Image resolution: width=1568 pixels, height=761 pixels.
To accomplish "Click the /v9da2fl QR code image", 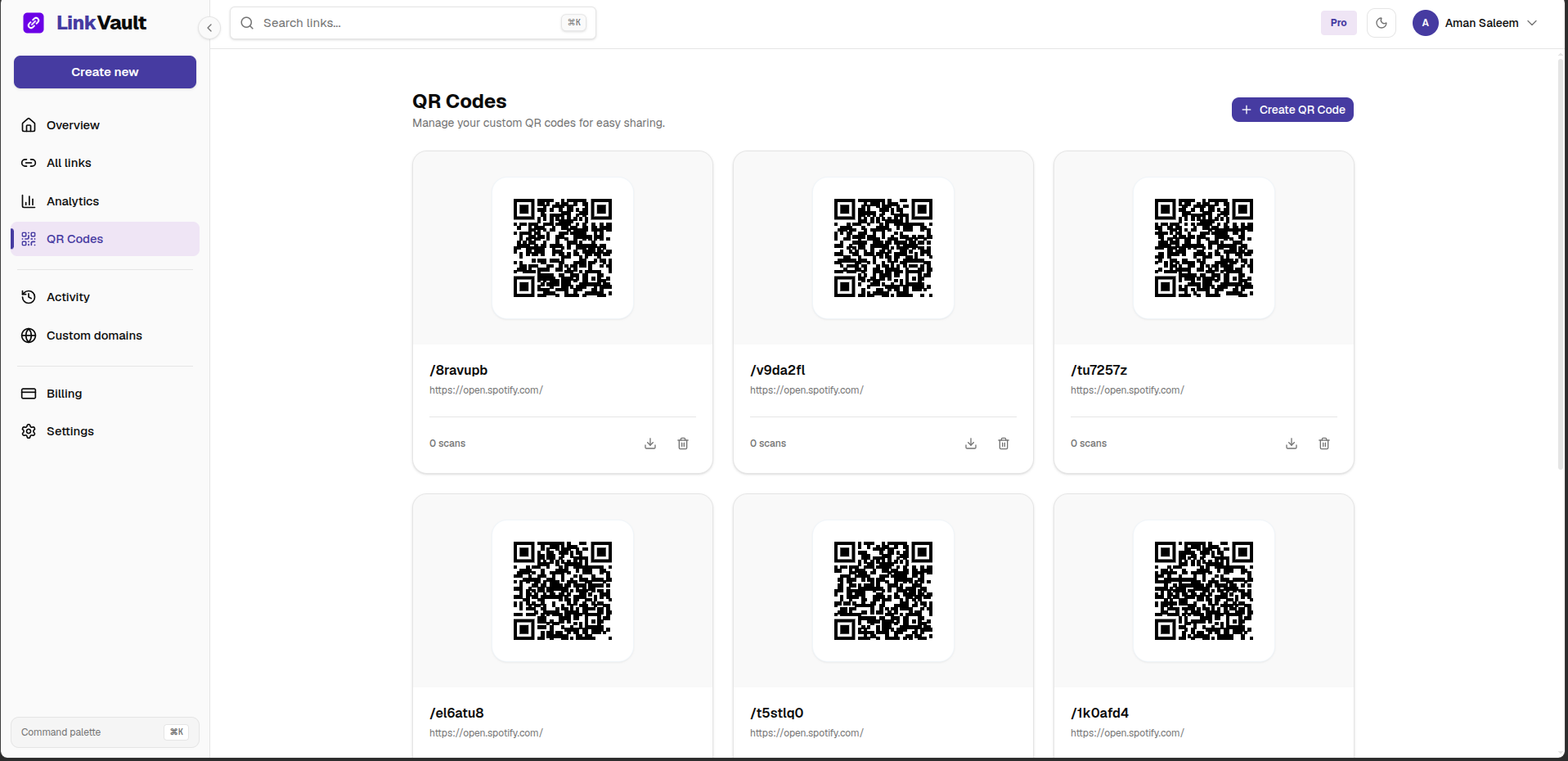I will (883, 248).
